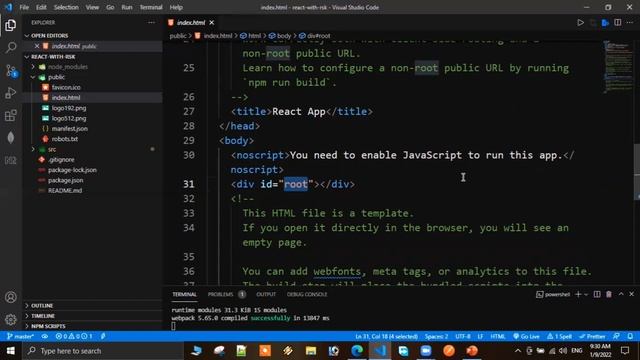Open logo192.png in explorer
Screen dimensions: 640x360
(x=69, y=108)
